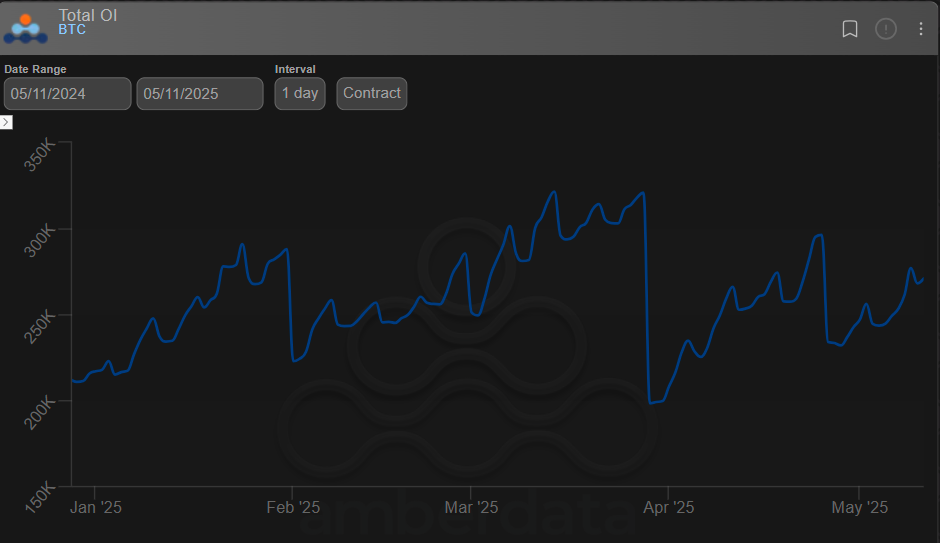The width and height of the screenshot is (940, 543).
Task: Click the 350K y-axis label
Action: 40,155
